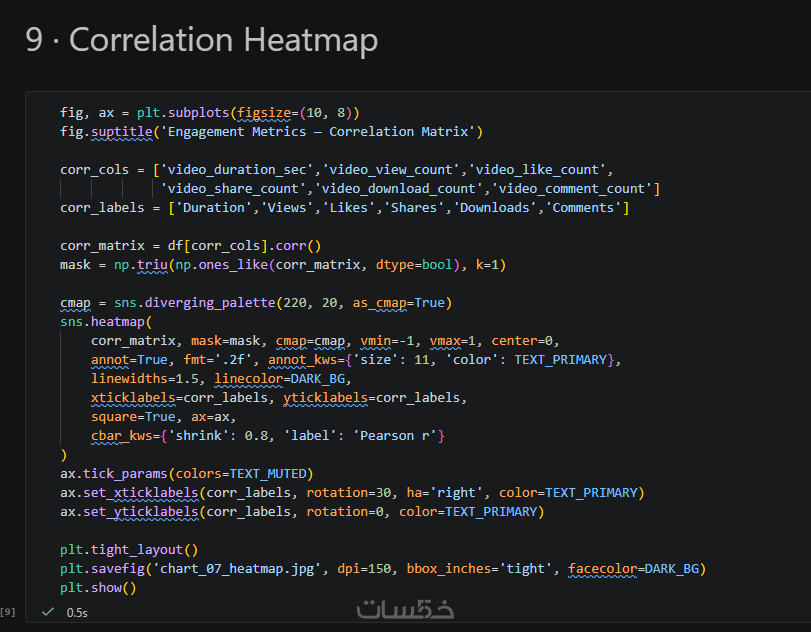Click the vmin=-1 argument
811x632 pixels.
(x=387, y=341)
